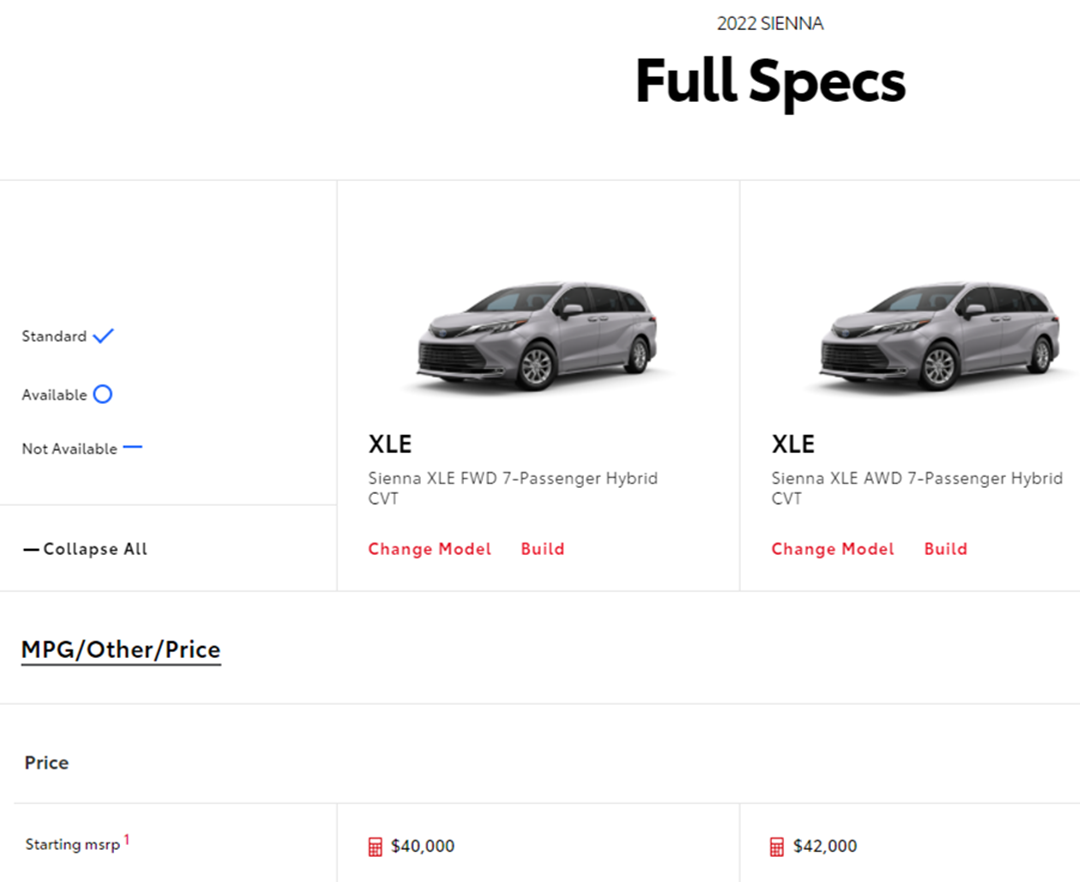The image size is (1080, 882).
Task: Change Model for the XLE AWD trim
Action: 833,549
